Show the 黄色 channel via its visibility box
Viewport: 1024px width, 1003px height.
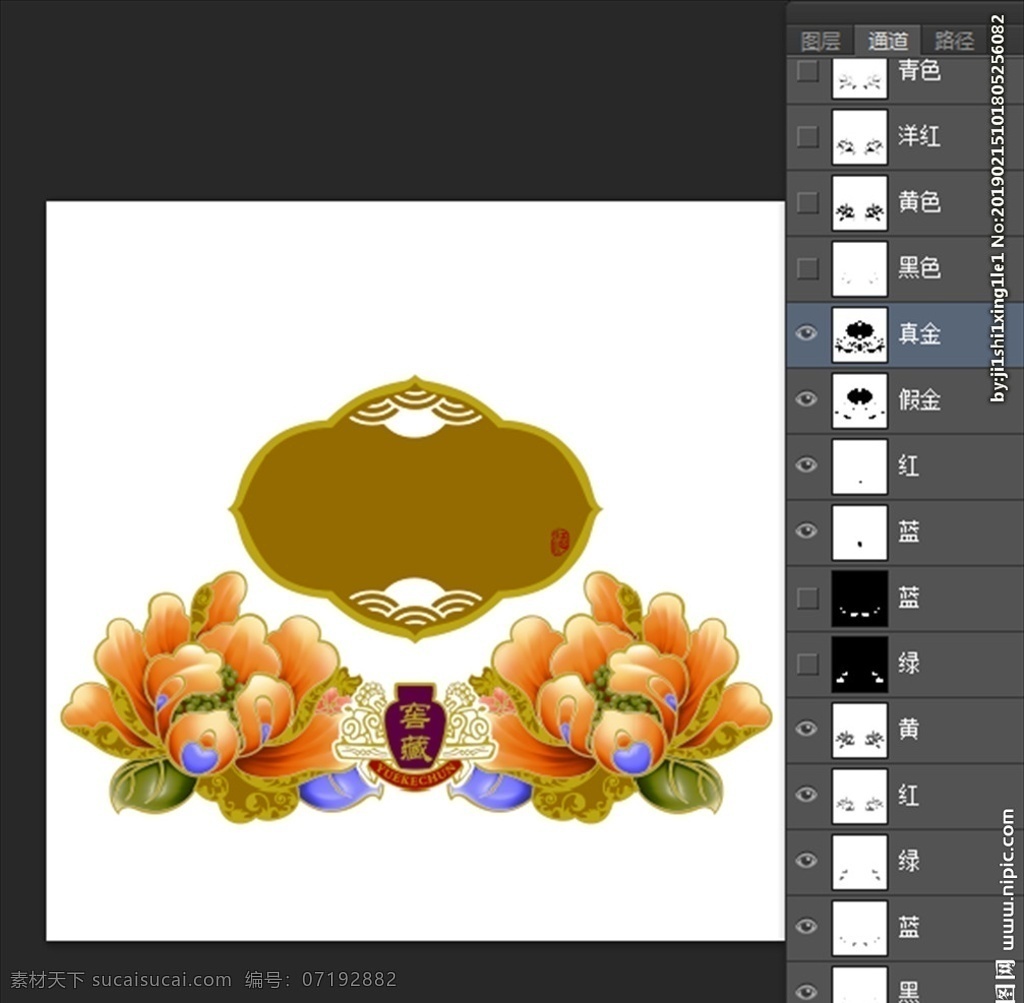pos(808,202)
